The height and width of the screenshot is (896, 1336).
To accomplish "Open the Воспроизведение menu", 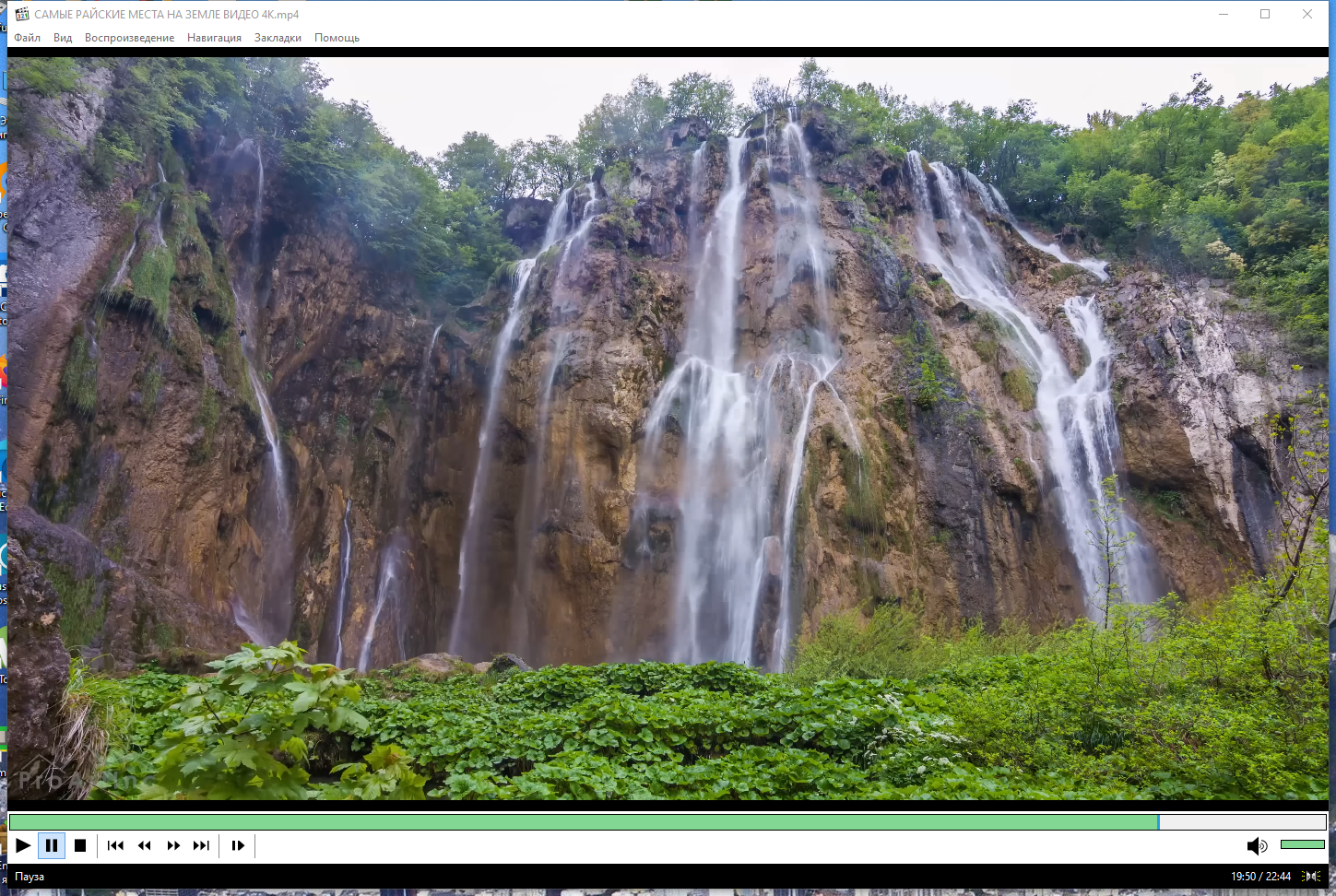I will 129,38.
